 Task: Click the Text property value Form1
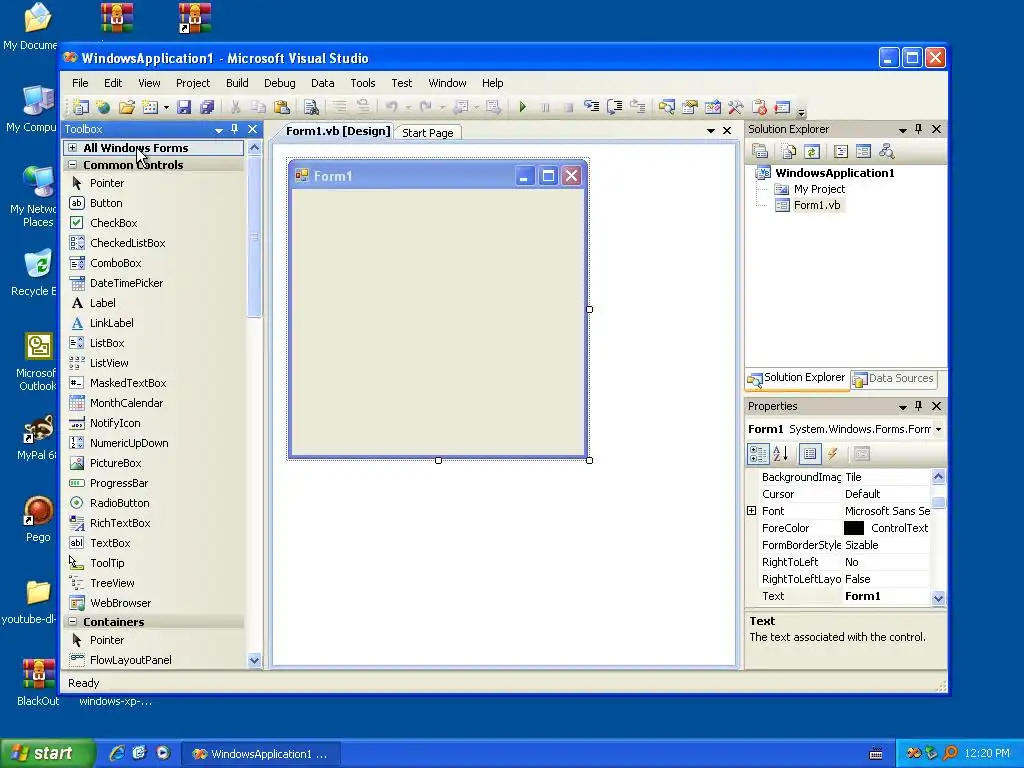[x=862, y=596]
